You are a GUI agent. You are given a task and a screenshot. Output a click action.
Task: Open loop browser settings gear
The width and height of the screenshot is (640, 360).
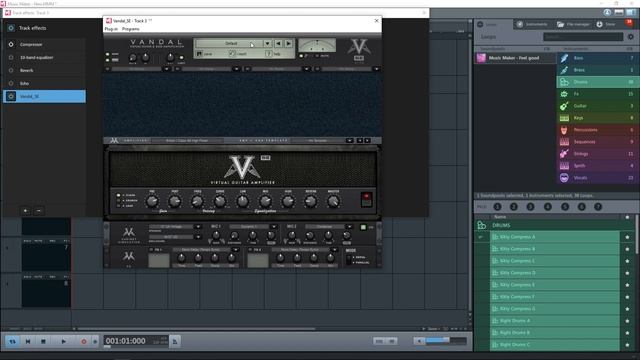pos(631,37)
